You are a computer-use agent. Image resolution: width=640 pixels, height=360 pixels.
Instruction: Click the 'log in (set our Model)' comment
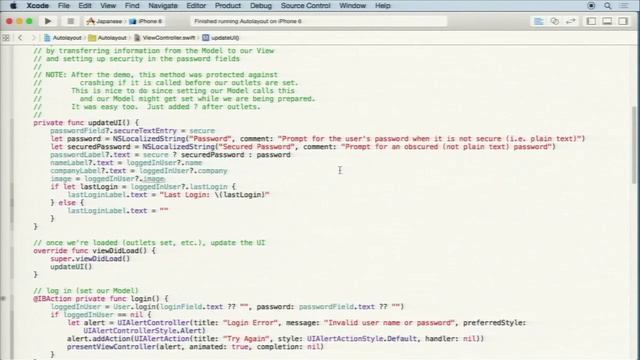(x=86, y=291)
